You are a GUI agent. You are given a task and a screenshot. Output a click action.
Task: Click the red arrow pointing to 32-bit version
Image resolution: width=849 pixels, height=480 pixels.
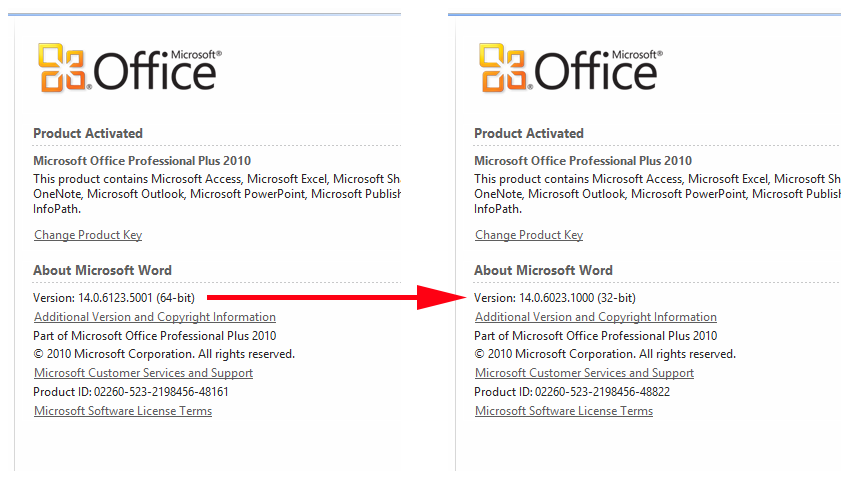pyautogui.click(x=336, y=297)
